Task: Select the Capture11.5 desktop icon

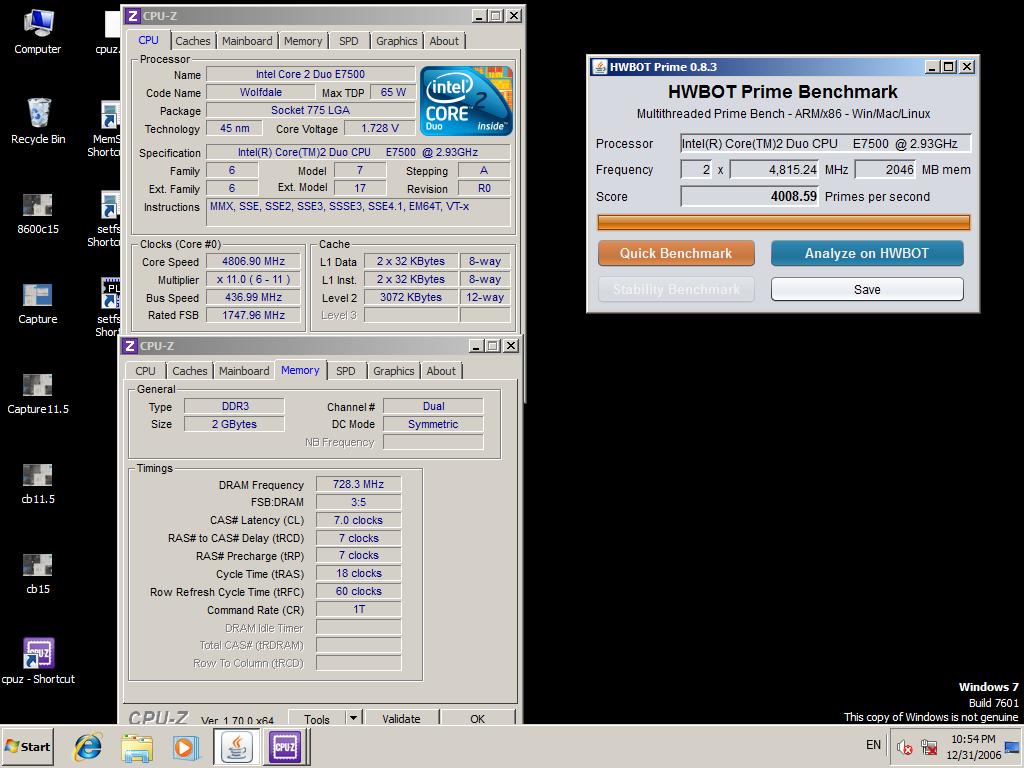Action: click(38, 394)
